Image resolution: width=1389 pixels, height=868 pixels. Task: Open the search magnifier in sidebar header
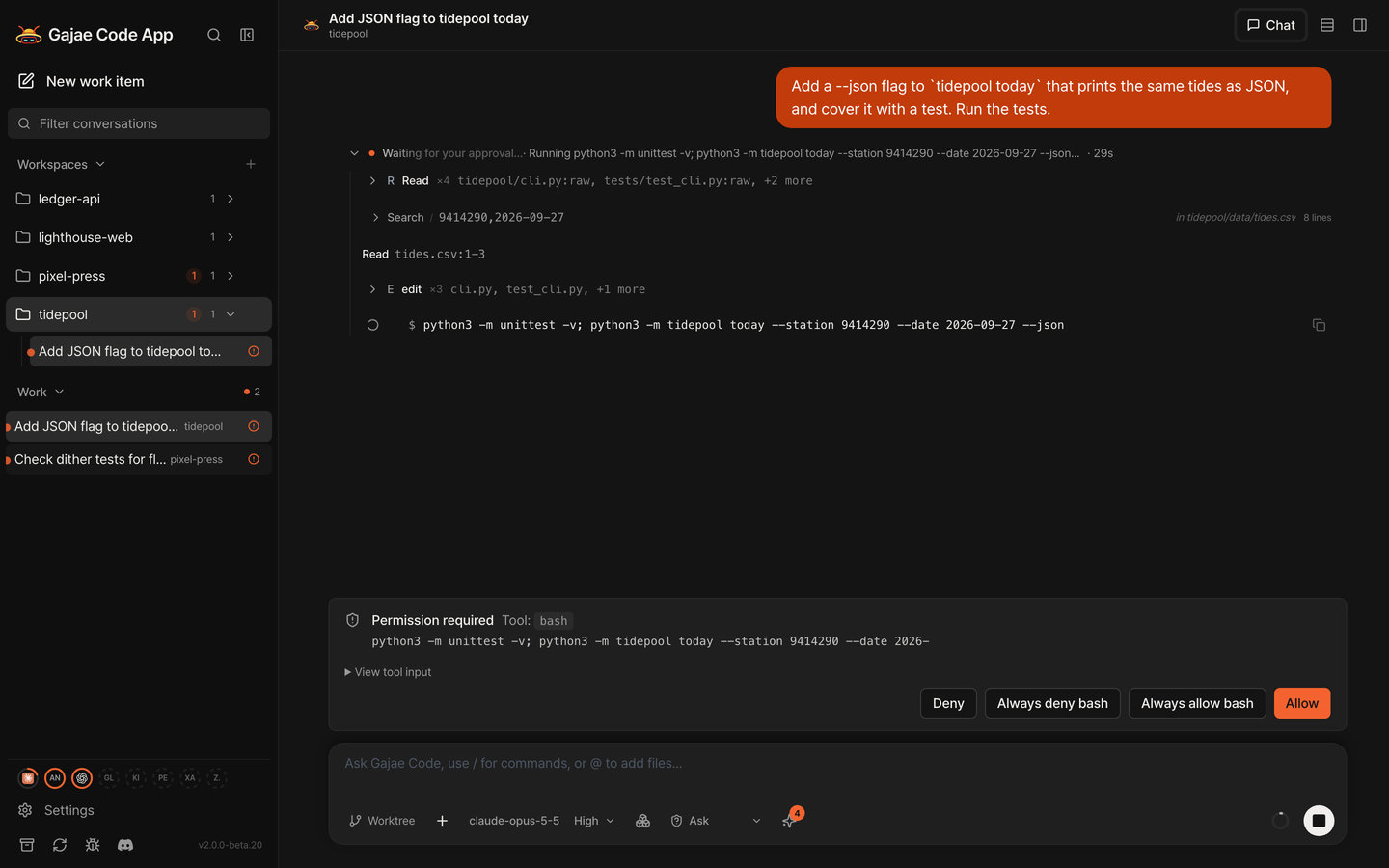pos(214,35)
